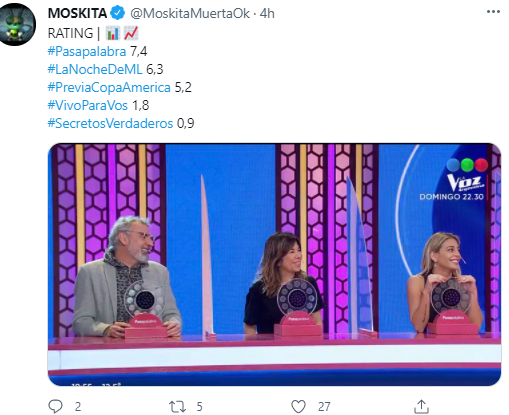
Task: Click the like count 27
Action: [324, 407]
